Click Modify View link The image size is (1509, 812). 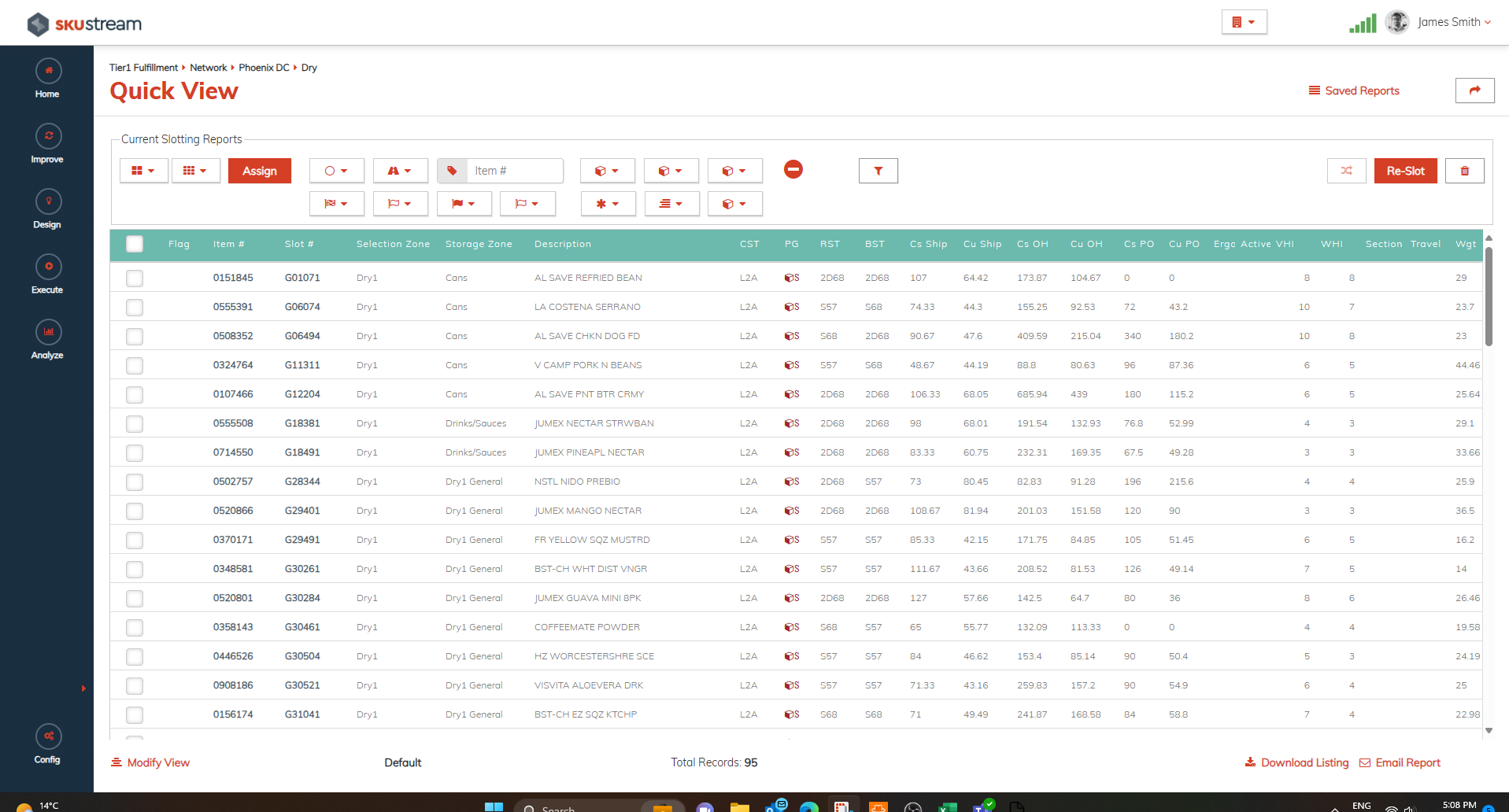pos(150,762)
